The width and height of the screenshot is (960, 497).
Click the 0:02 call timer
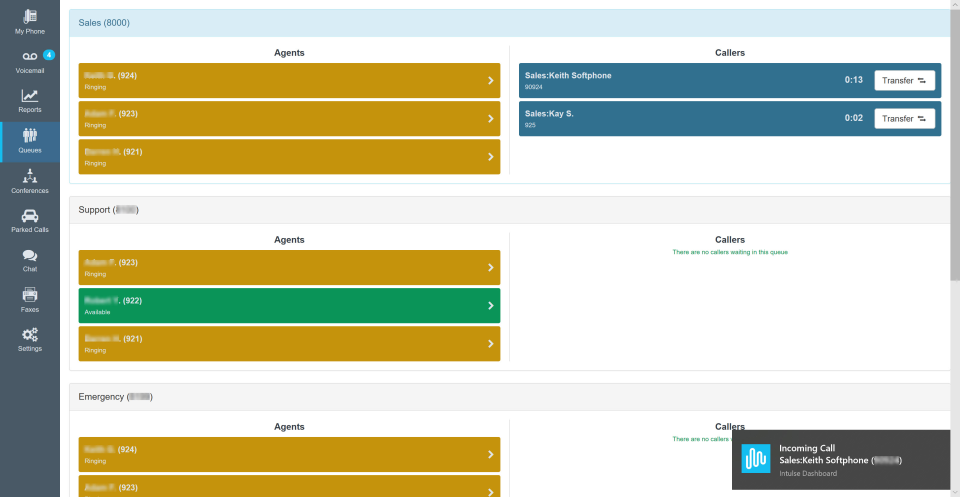[853, 118]
